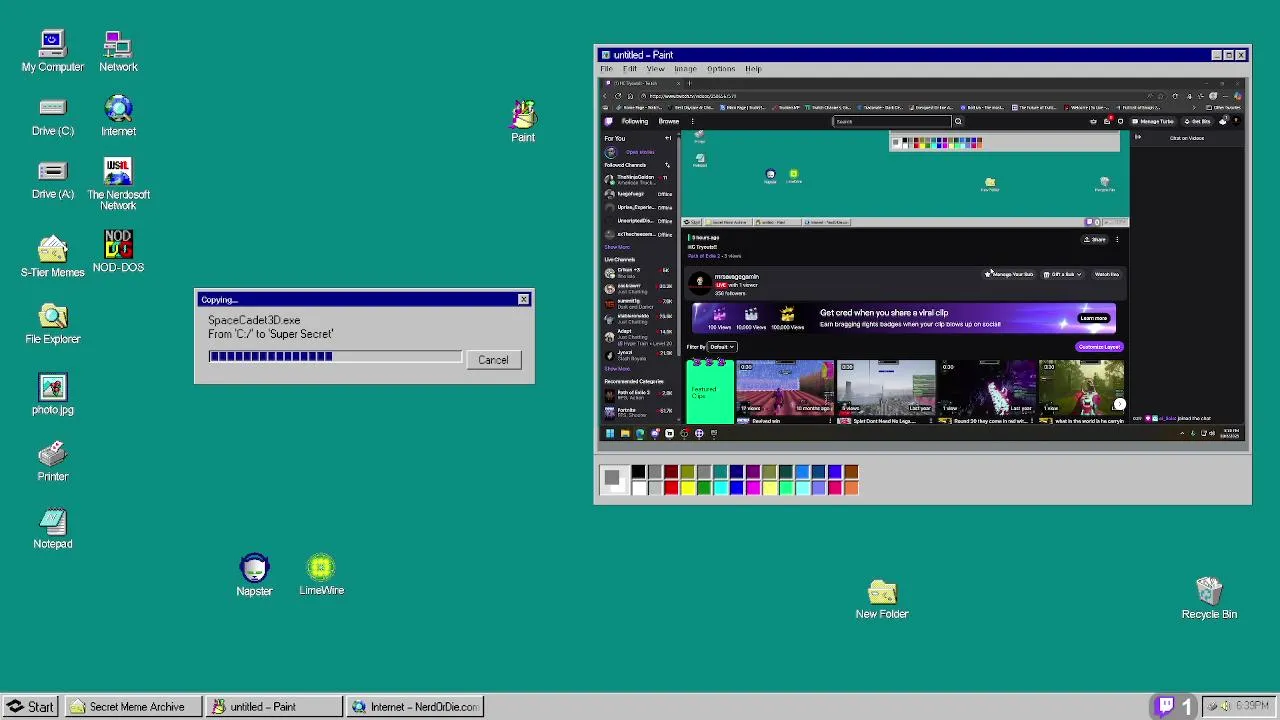Screen dimensions: 1280x720
Task: Pick the dark red maroon swatch
Action: 671,472
